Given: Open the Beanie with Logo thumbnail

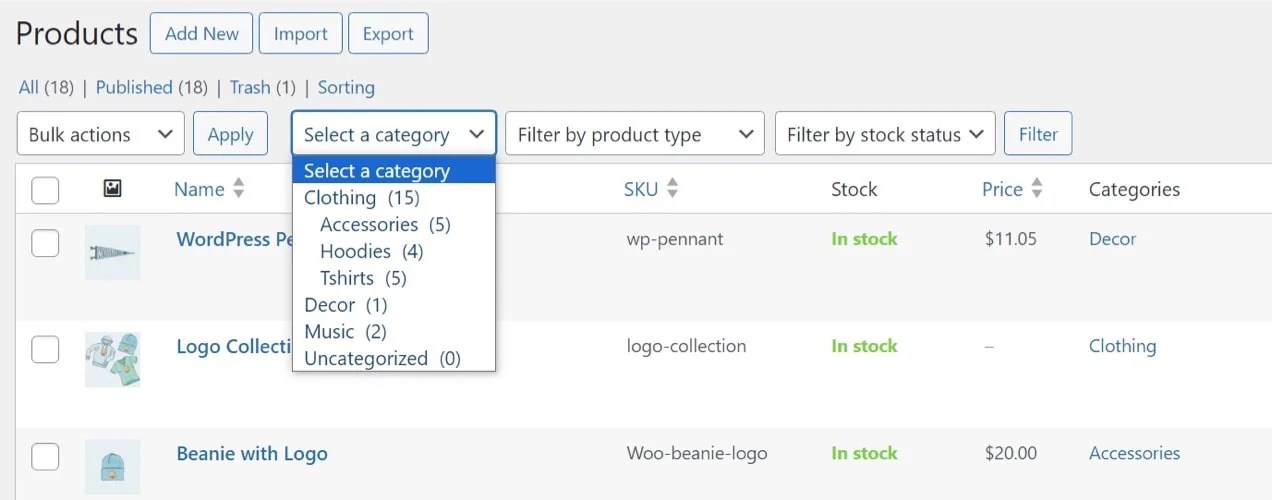Looking at the screenshot, I should (x=112, y=466).
